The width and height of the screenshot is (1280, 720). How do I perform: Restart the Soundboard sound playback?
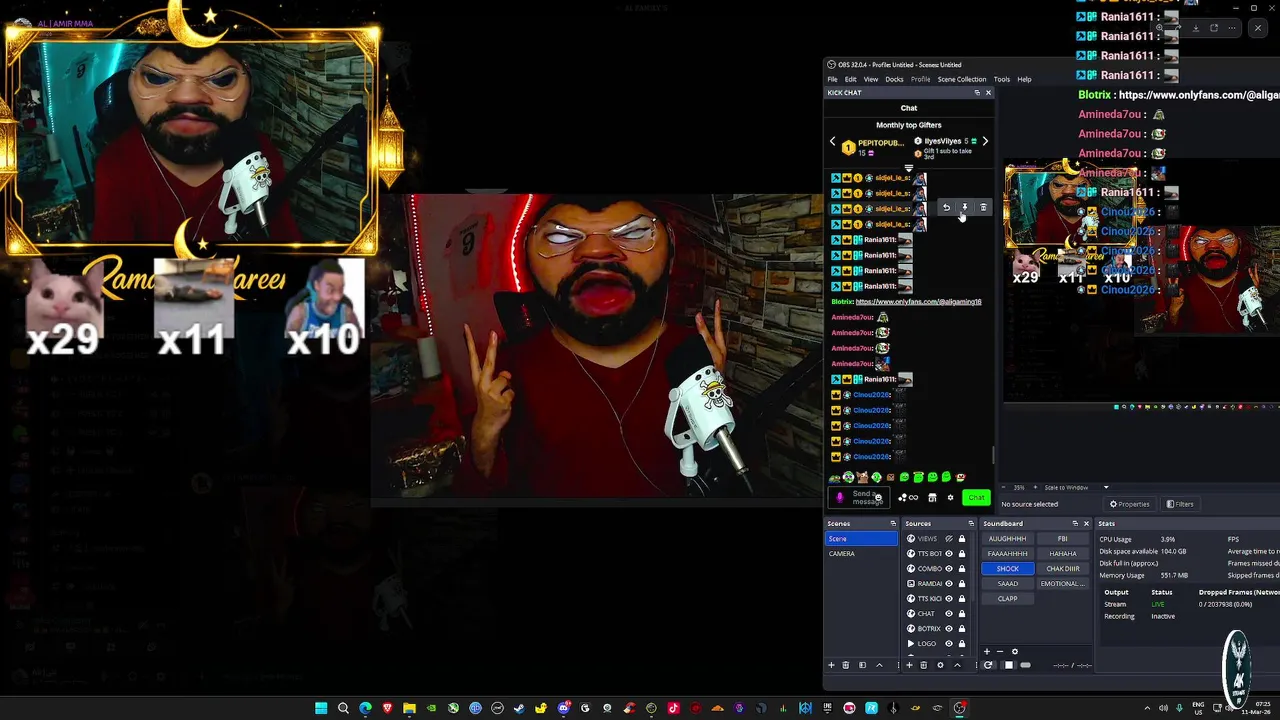click(988, 665)
